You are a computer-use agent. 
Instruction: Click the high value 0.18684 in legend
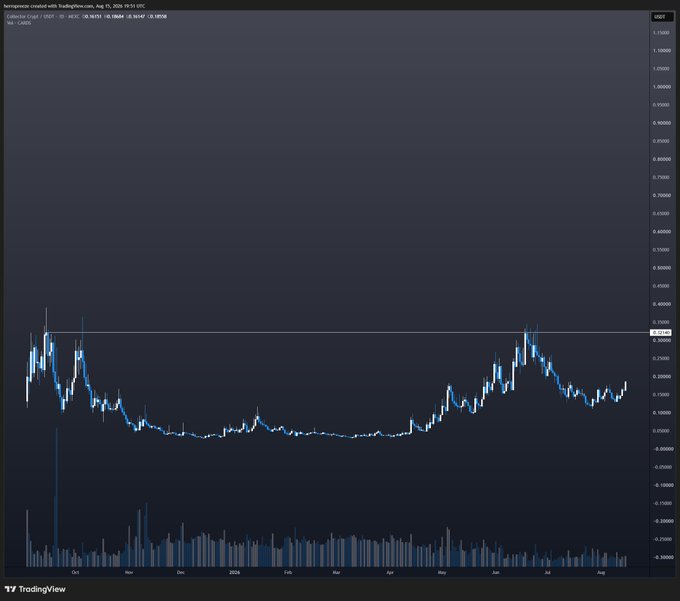[x=115, y=16]
